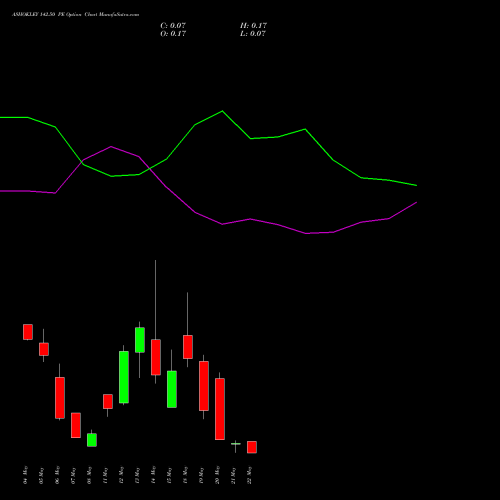
Task: Click the 07 May date label
Action: [74, 475]
